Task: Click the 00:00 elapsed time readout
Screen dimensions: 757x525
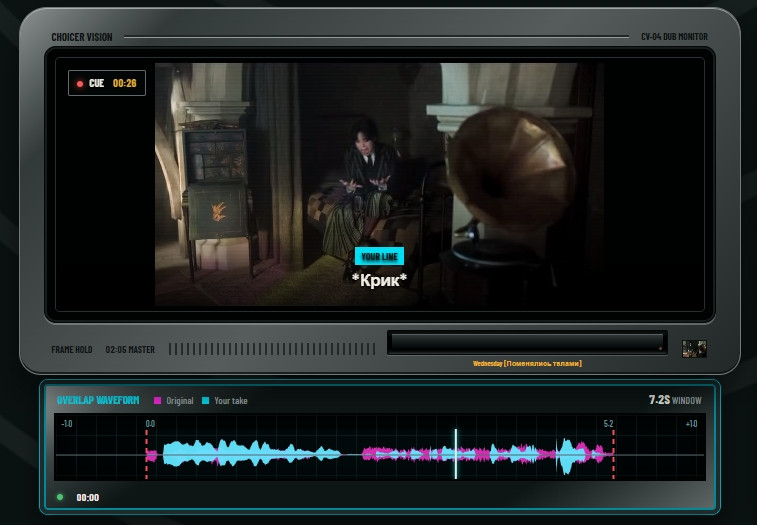Action: [87, 497]
